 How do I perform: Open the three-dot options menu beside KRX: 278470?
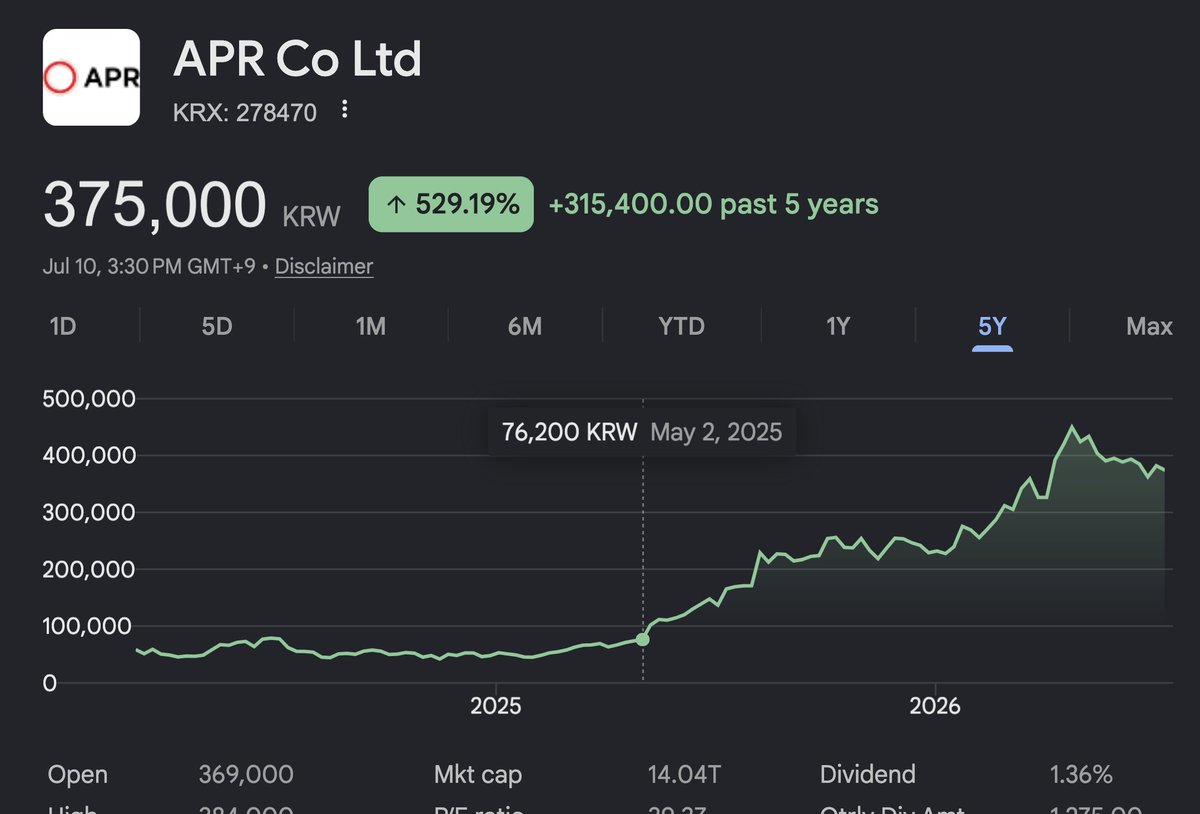(345, 110)
